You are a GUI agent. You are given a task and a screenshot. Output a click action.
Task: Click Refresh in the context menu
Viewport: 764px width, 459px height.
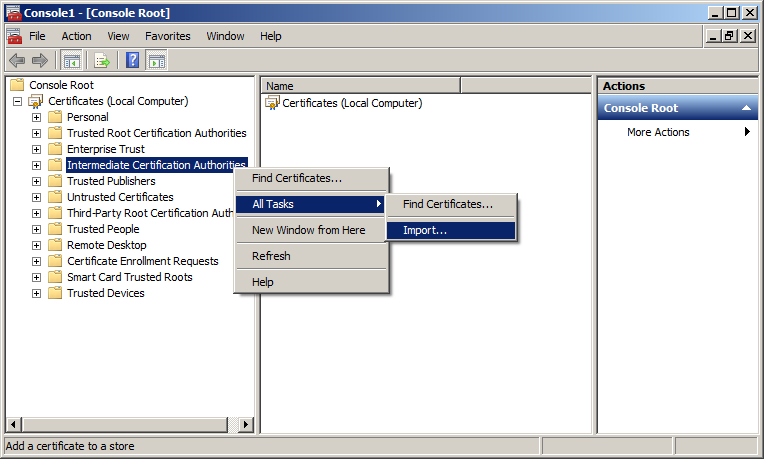(271, 256)
